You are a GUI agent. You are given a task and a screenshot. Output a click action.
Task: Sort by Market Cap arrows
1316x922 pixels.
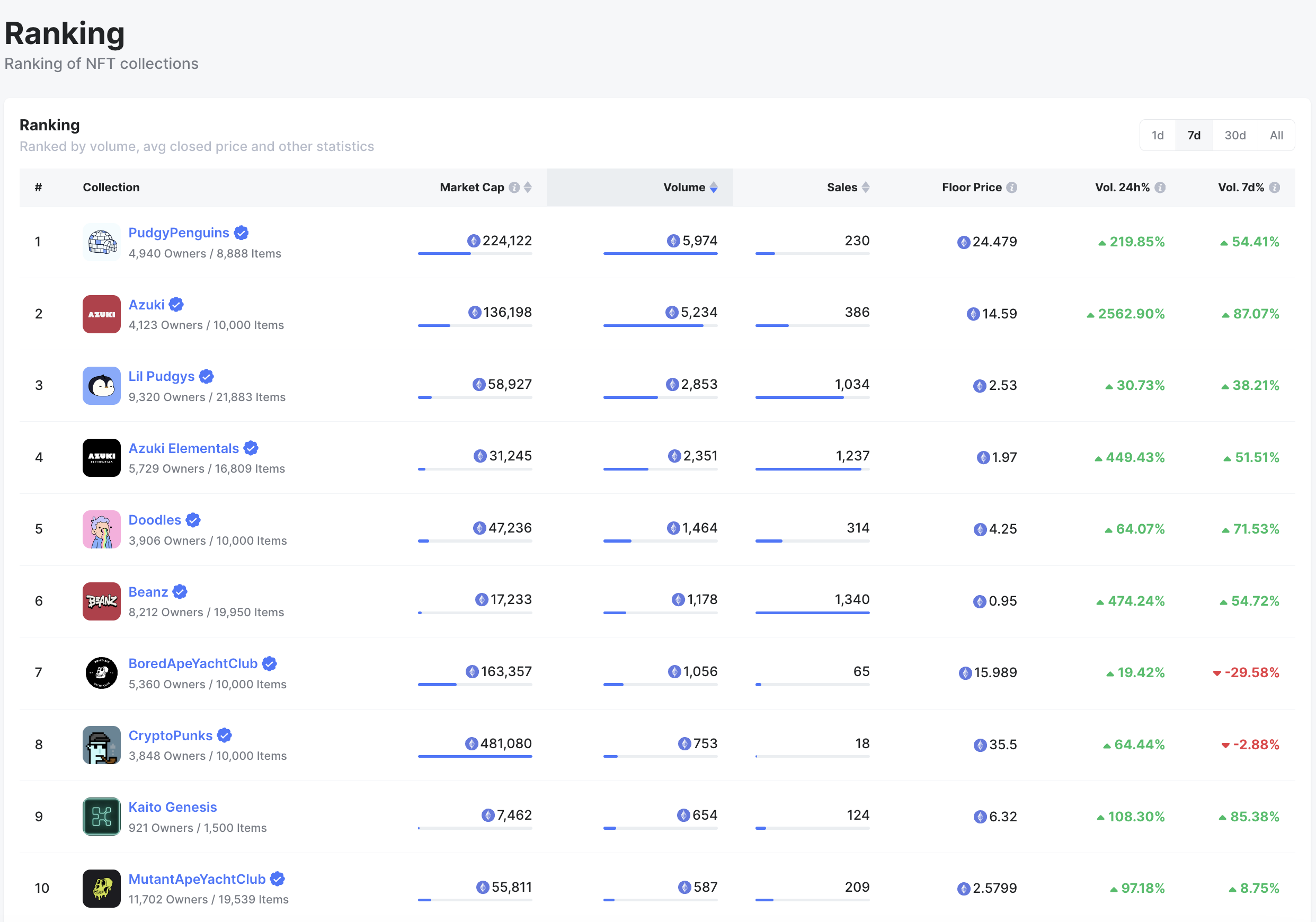pos(528,188)
